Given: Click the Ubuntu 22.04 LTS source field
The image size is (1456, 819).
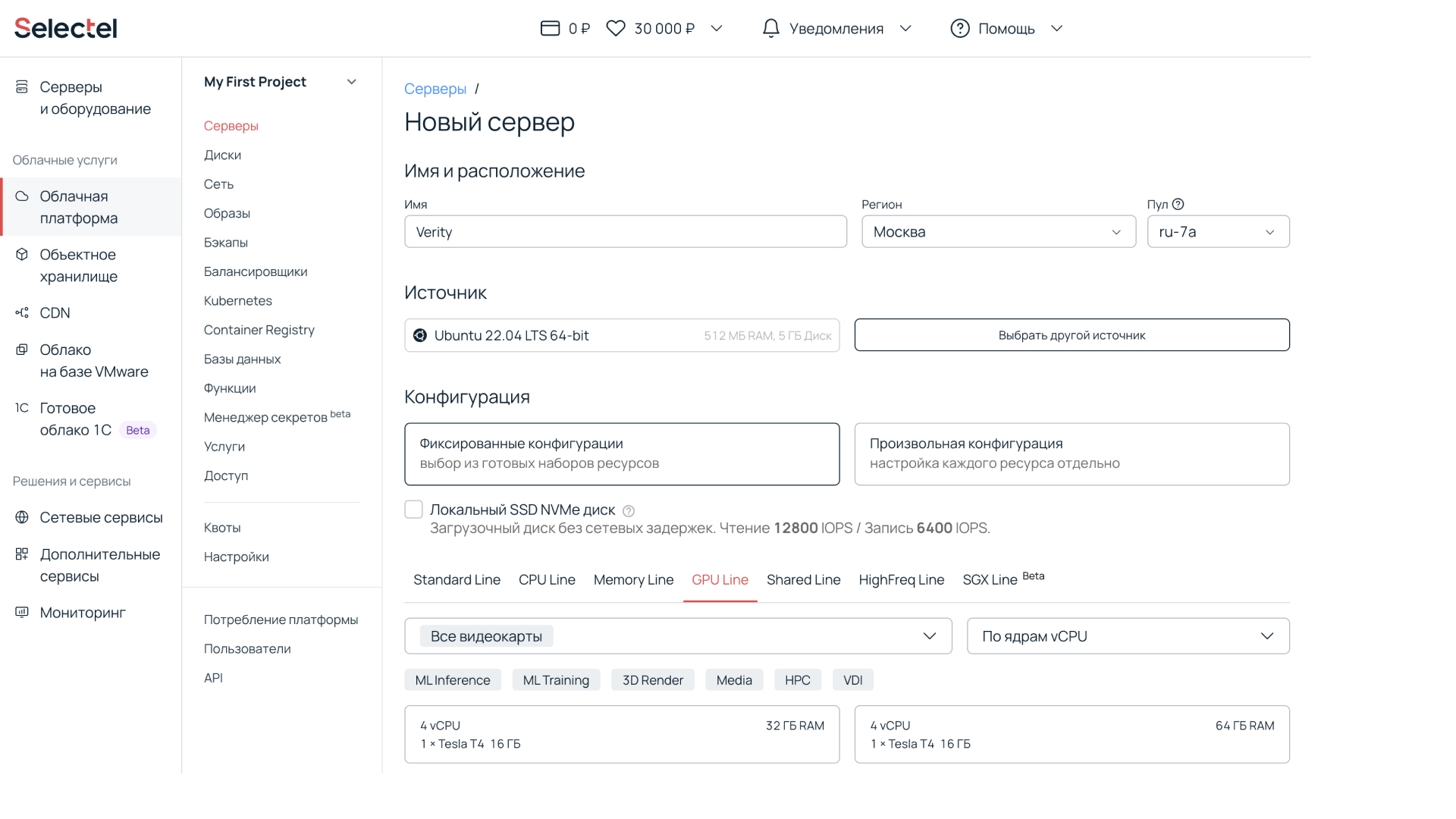Looking at the screenshot, I should [622, 335].
